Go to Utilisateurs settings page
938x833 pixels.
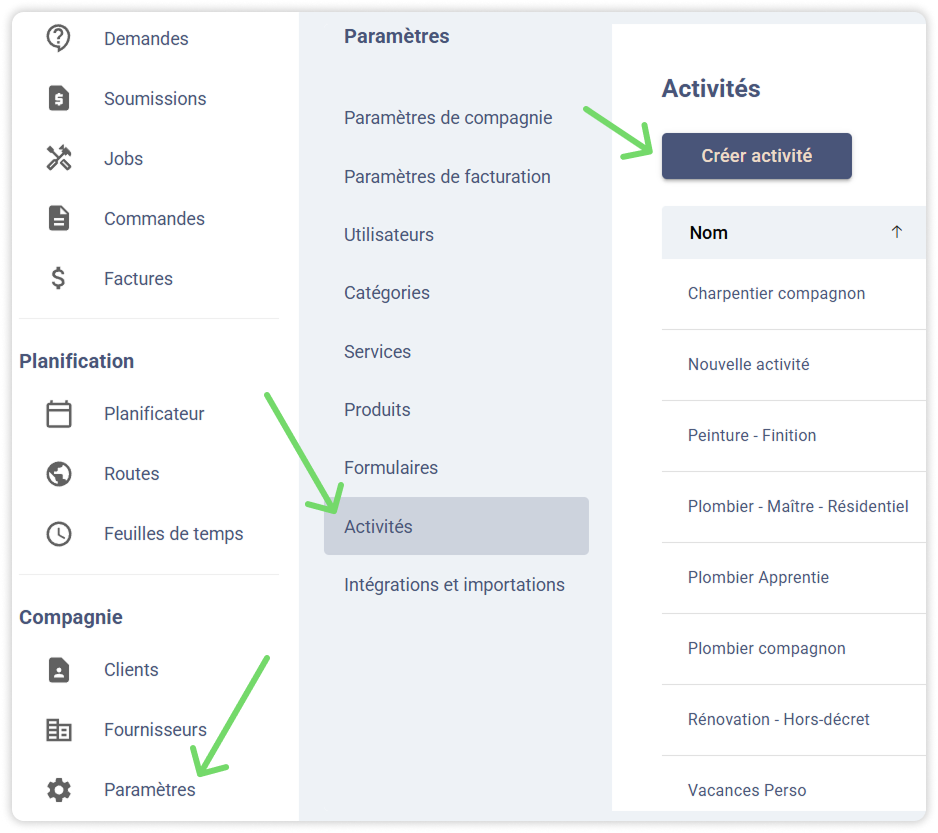389,235
